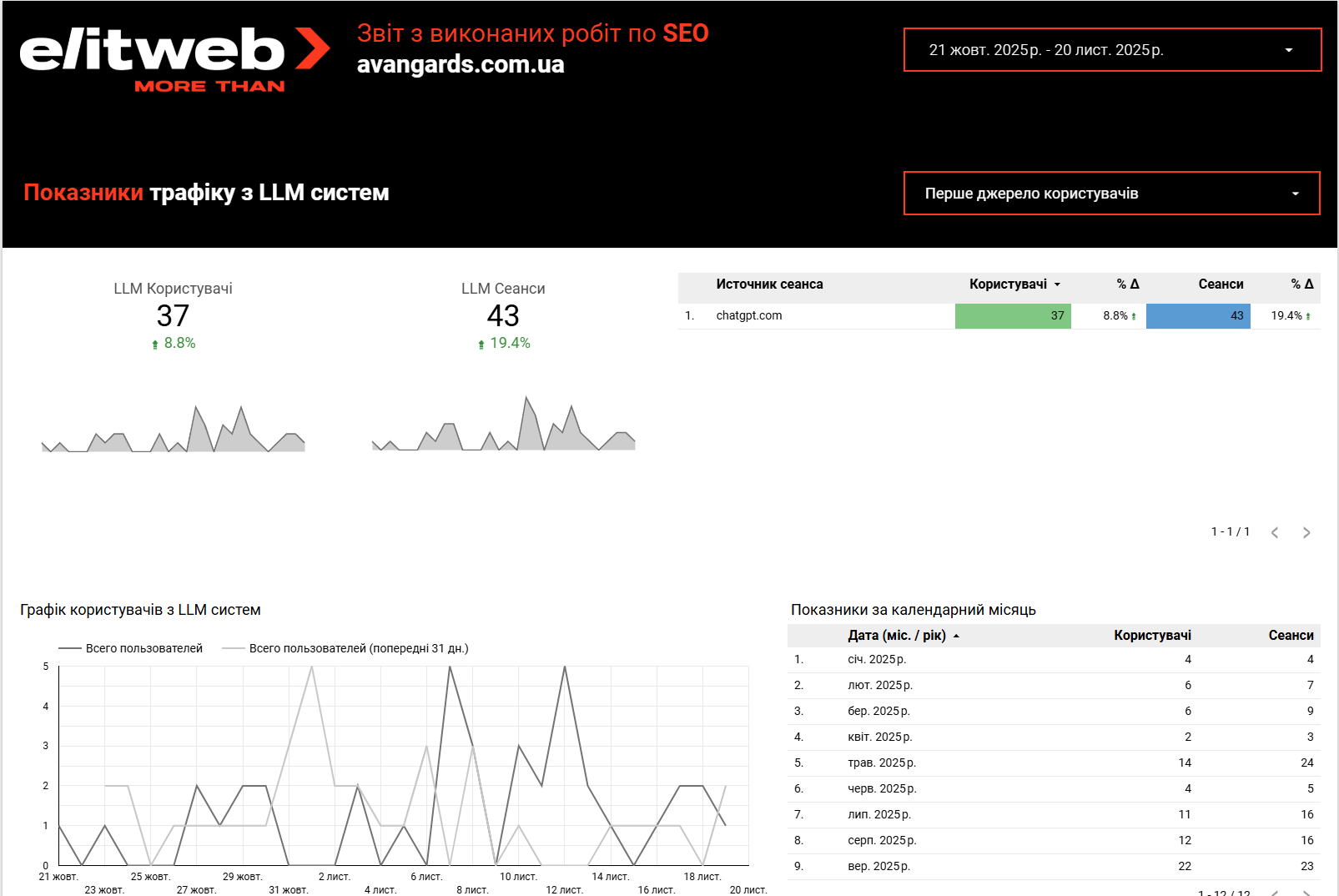The width and height of the screenshot is (1339, 896).
Task: Select row 'серп. 2025р.' in monthly table
Action: pos(1054,841)
